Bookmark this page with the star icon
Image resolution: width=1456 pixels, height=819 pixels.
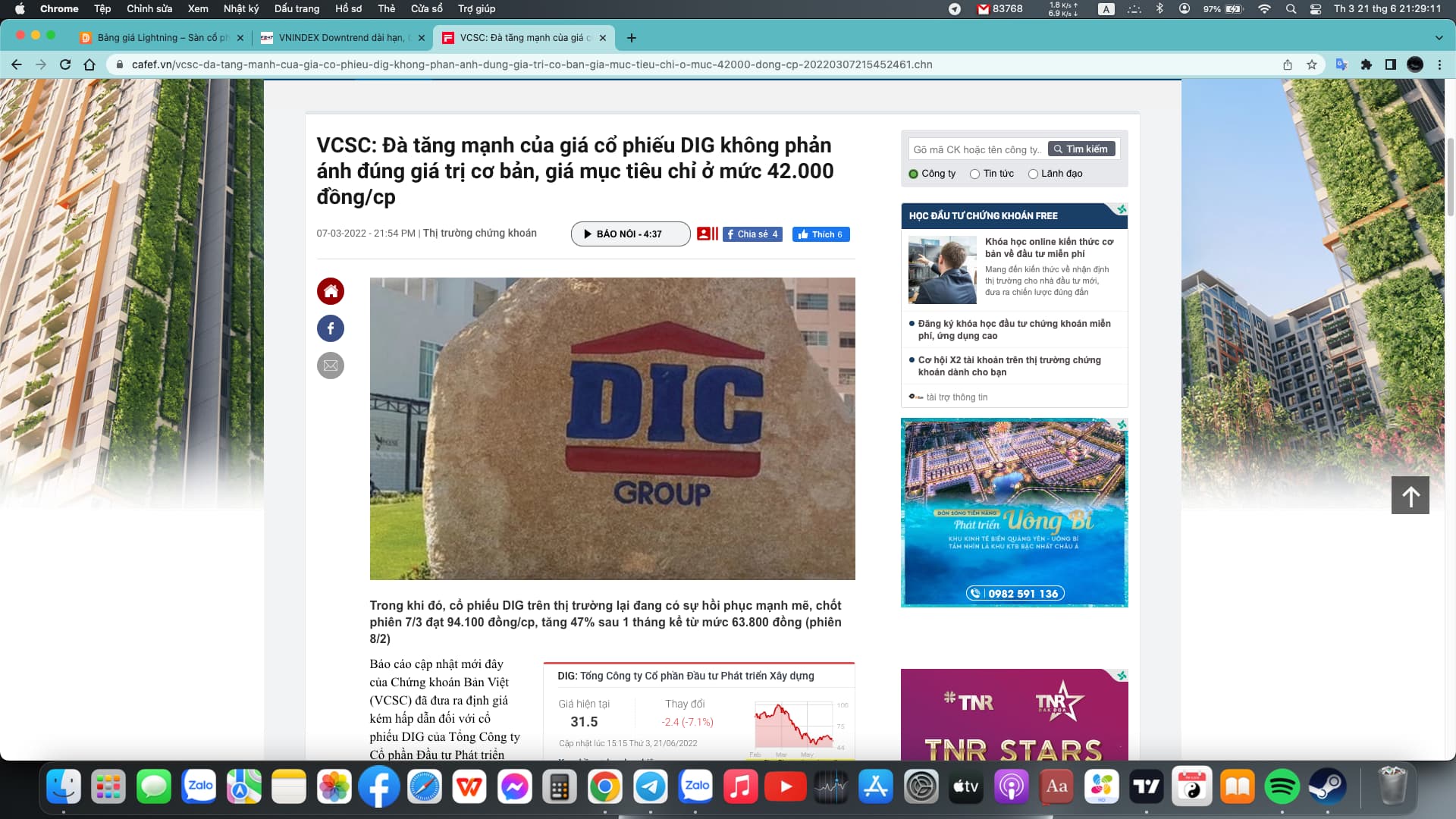click(1312, 64)
